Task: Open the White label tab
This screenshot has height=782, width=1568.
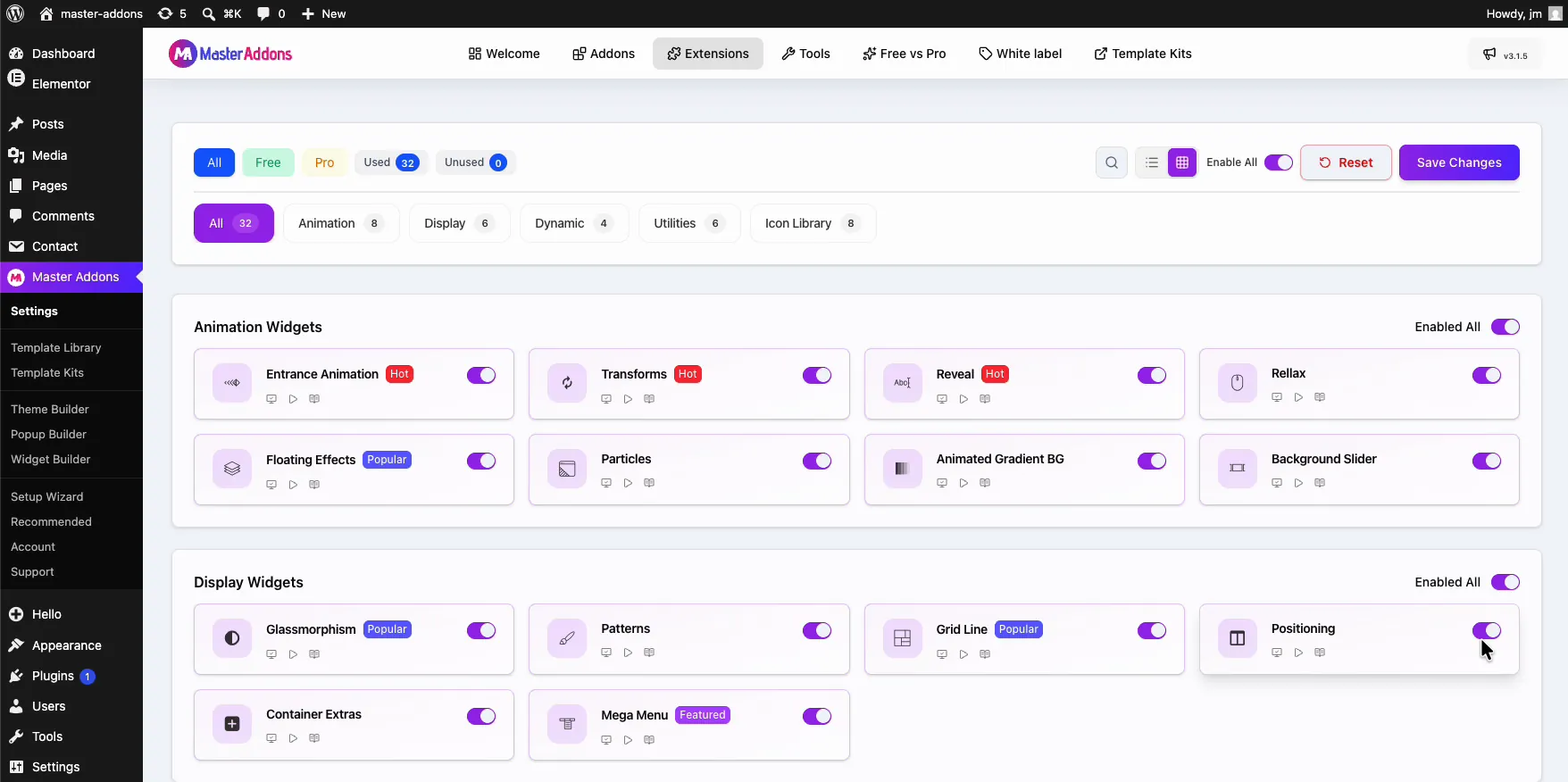Action: pos(1021,54)
